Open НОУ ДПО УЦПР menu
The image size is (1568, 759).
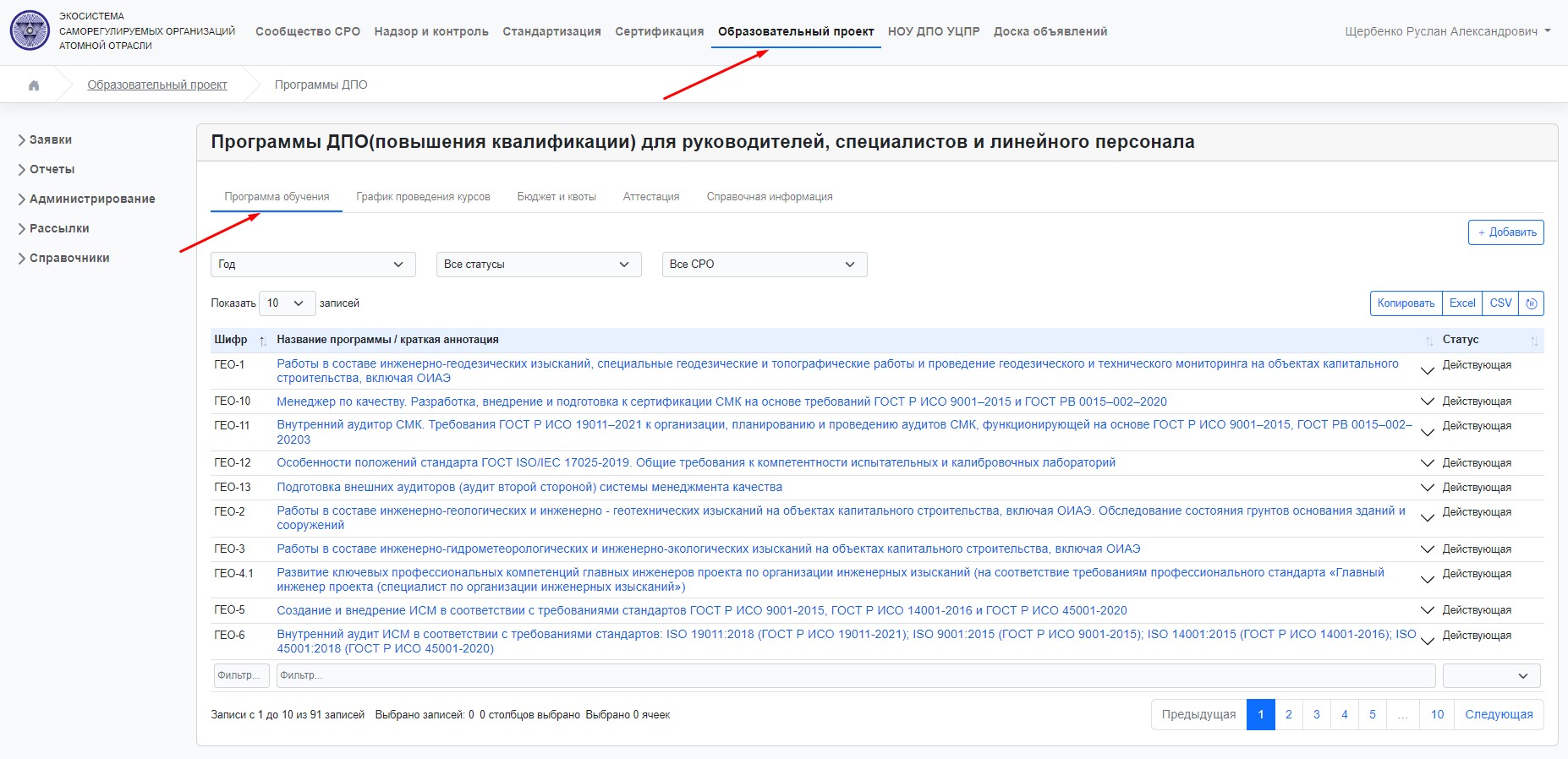coord(934,31)
